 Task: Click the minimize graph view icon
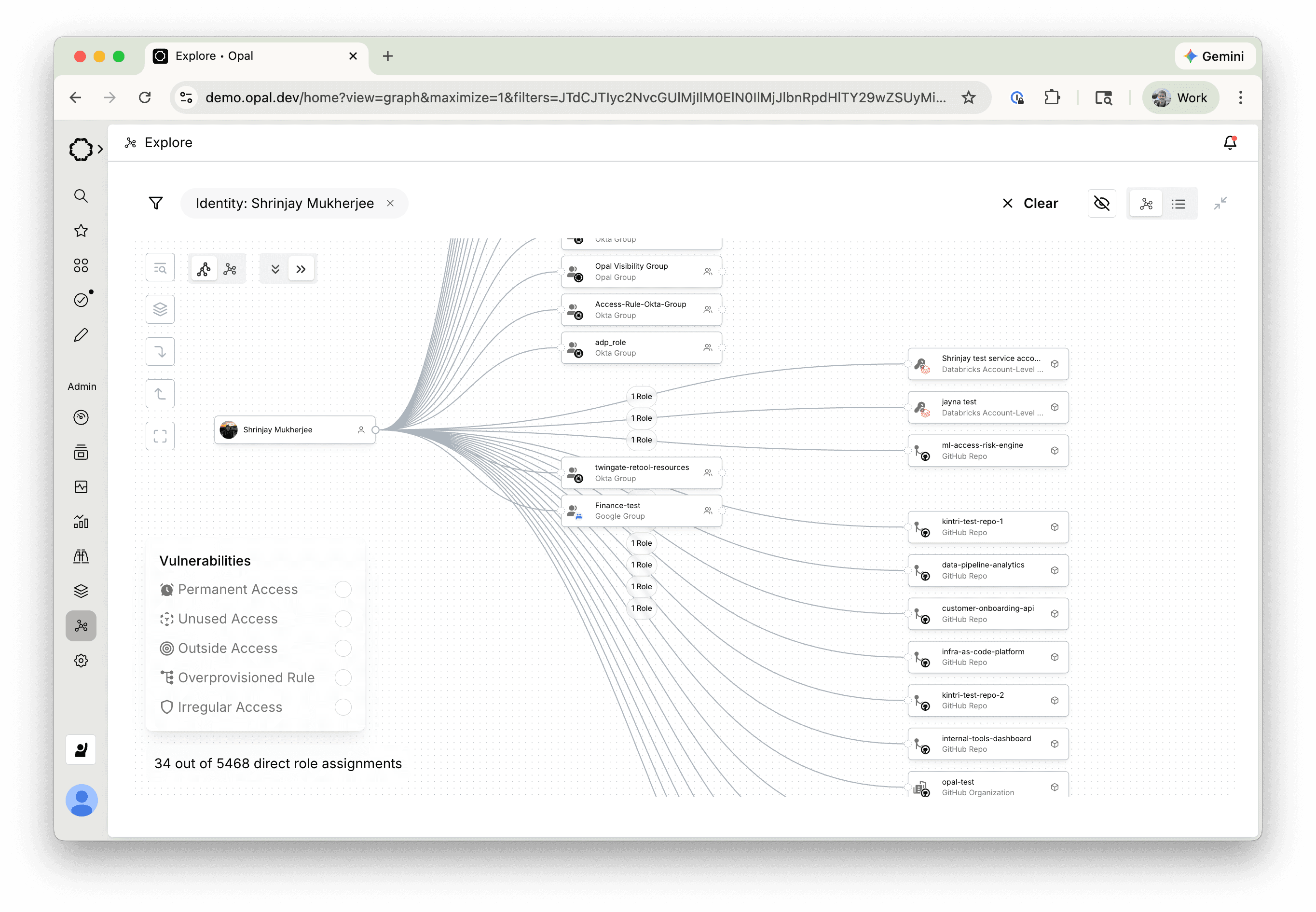[1220, 204]
